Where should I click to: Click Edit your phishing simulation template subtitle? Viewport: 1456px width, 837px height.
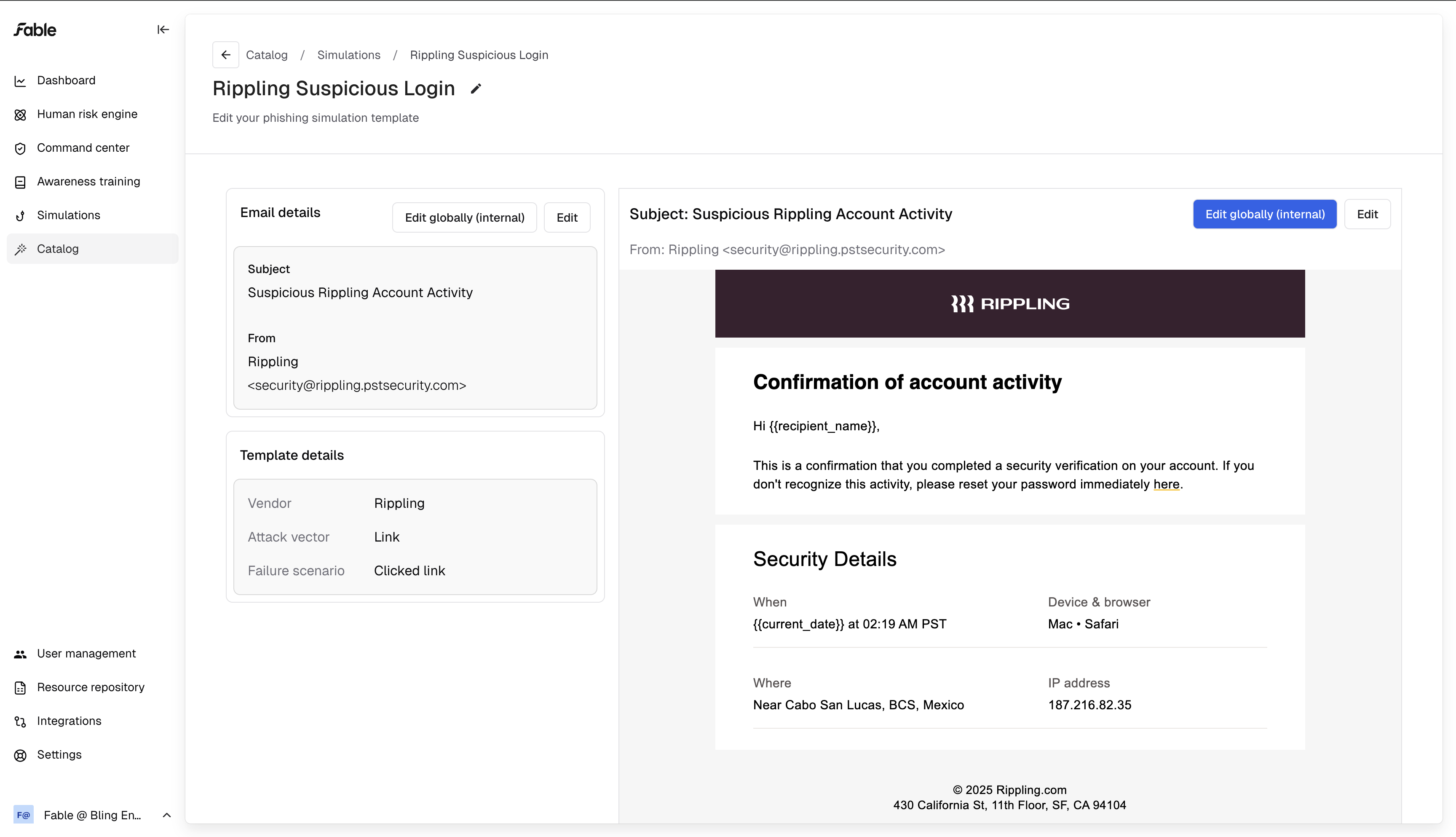coord(316,118)
